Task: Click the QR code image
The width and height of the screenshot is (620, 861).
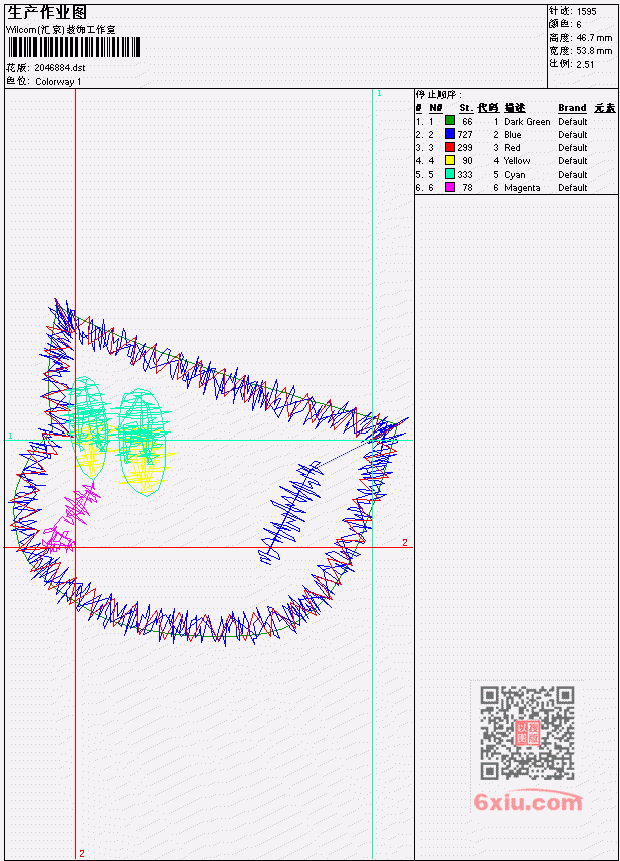Action: point(527,733)
